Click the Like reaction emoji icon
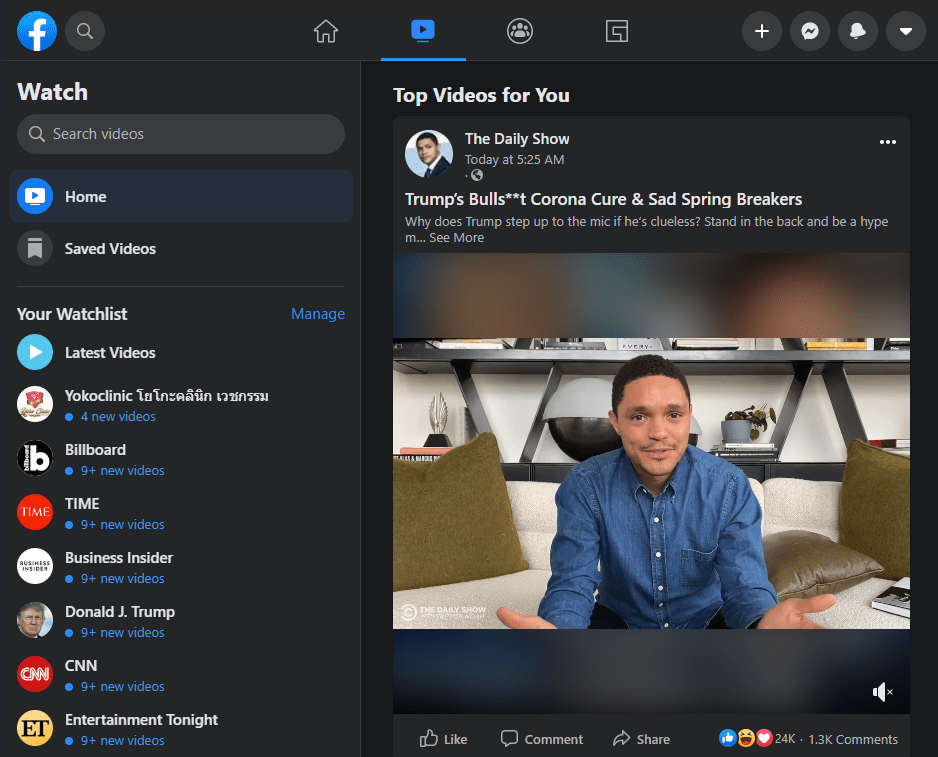The width and height of the screenshot is (938, 757). click(728, 738)
